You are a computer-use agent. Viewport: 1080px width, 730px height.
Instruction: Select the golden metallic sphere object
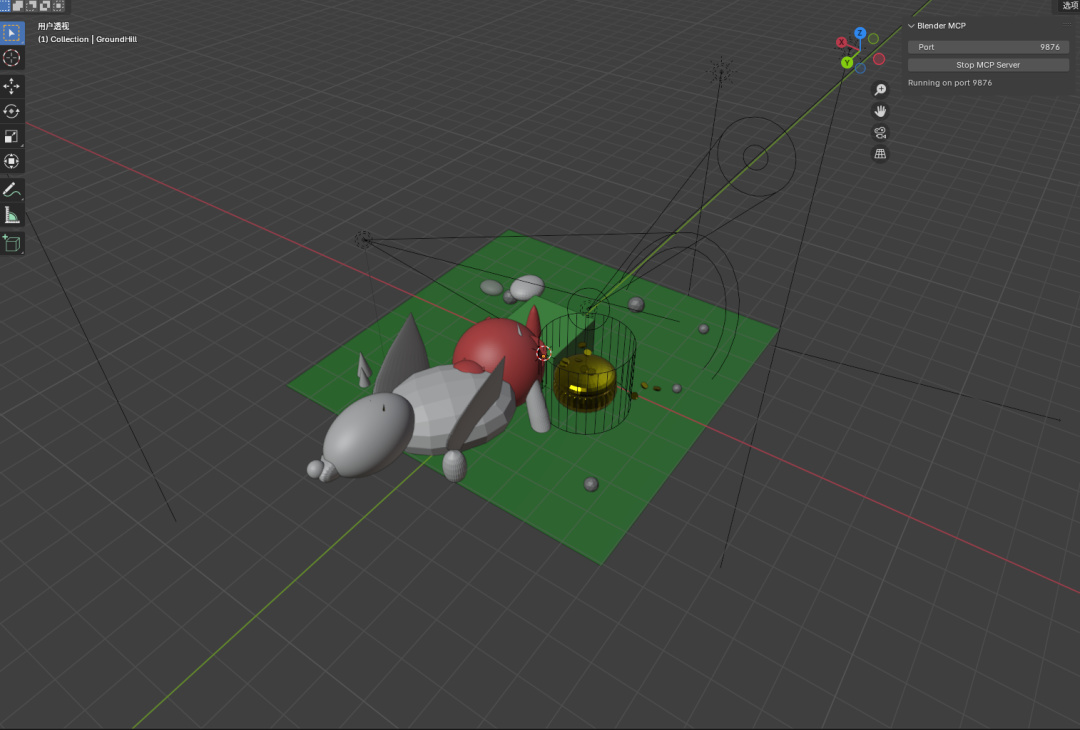(x=583, y=384)
